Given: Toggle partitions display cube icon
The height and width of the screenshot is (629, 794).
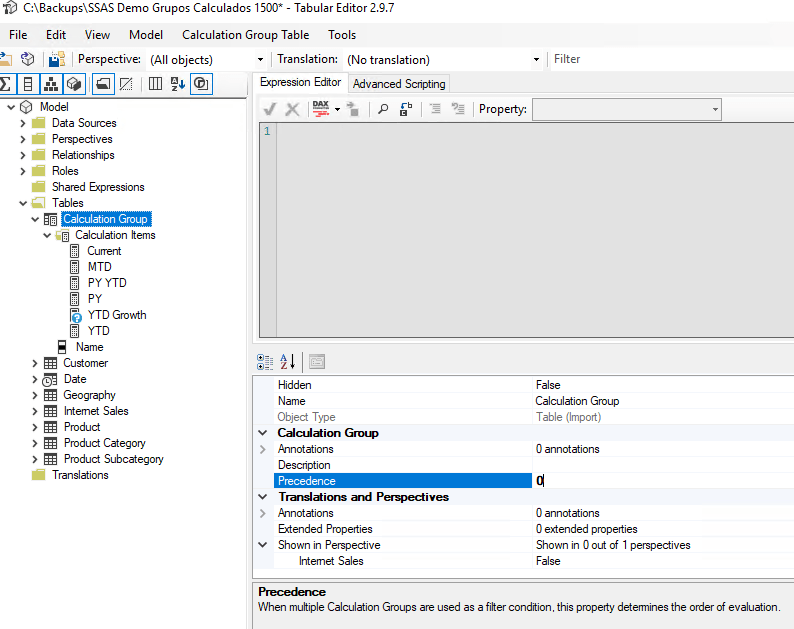Looking at the screenshot, I should coord(74,84).
